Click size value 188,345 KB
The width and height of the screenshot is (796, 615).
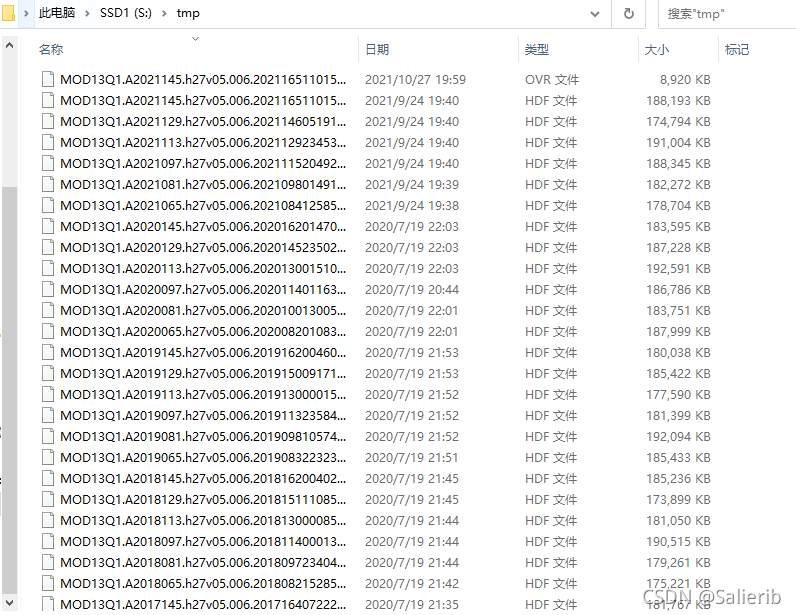tap(678, 164)
